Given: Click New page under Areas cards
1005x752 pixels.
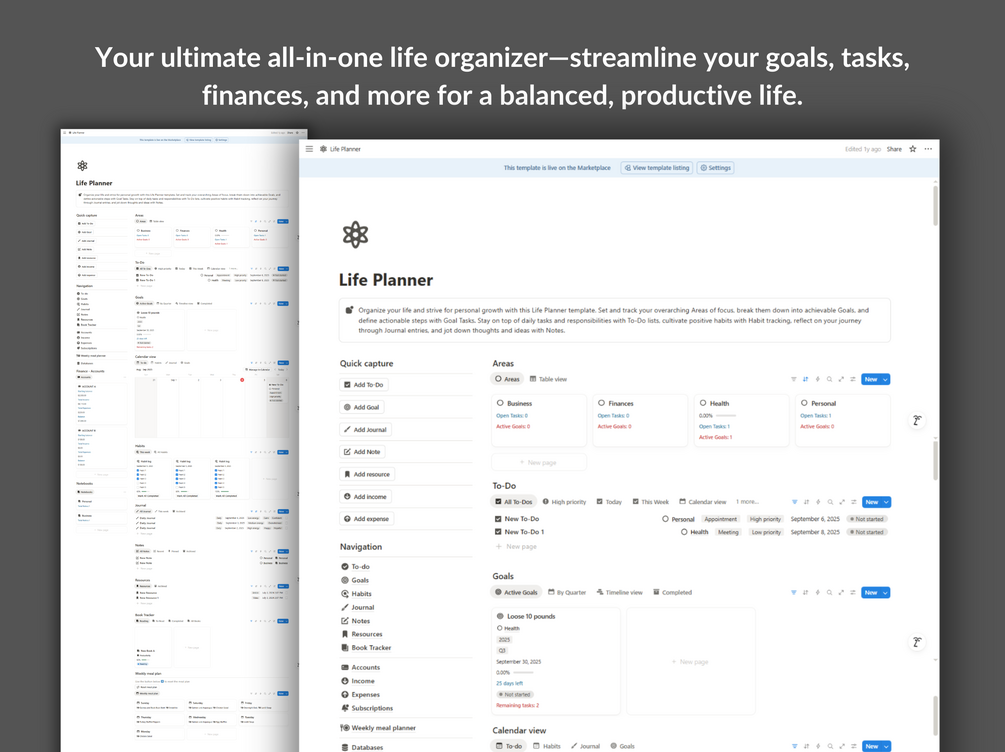Looking at the screenshot, I should (x=538, y=462).
